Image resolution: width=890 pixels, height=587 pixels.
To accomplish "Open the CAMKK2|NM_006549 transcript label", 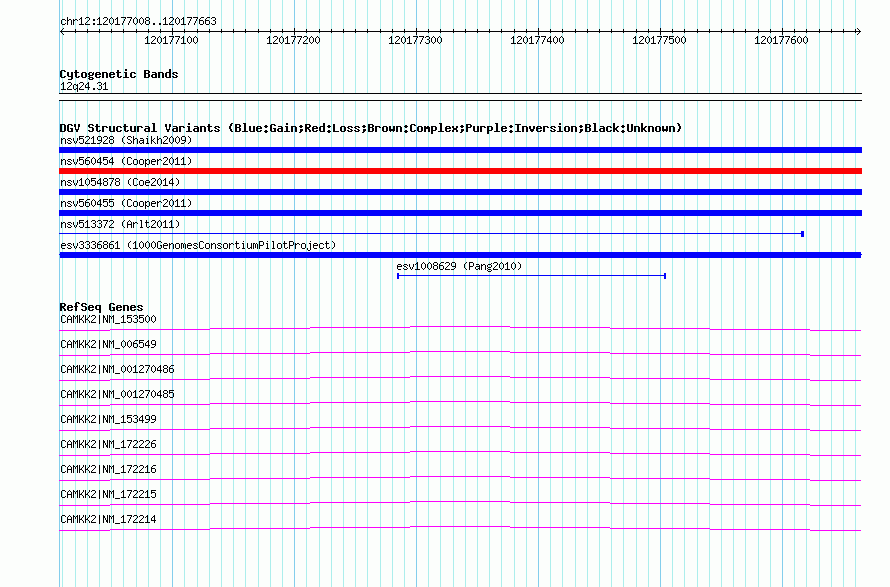I will 108,344.
